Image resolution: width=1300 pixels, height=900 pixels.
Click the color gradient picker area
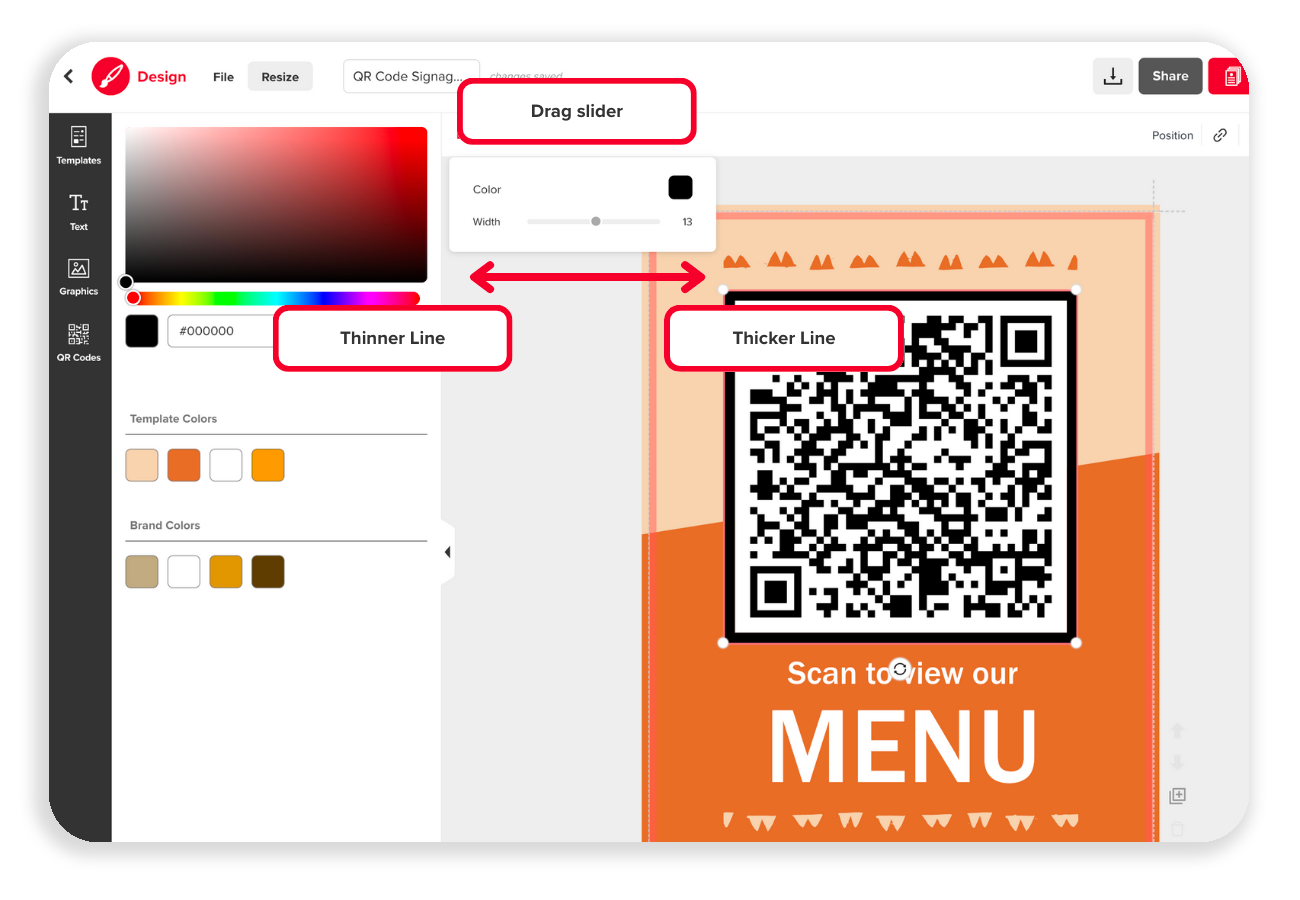[276, 204]
